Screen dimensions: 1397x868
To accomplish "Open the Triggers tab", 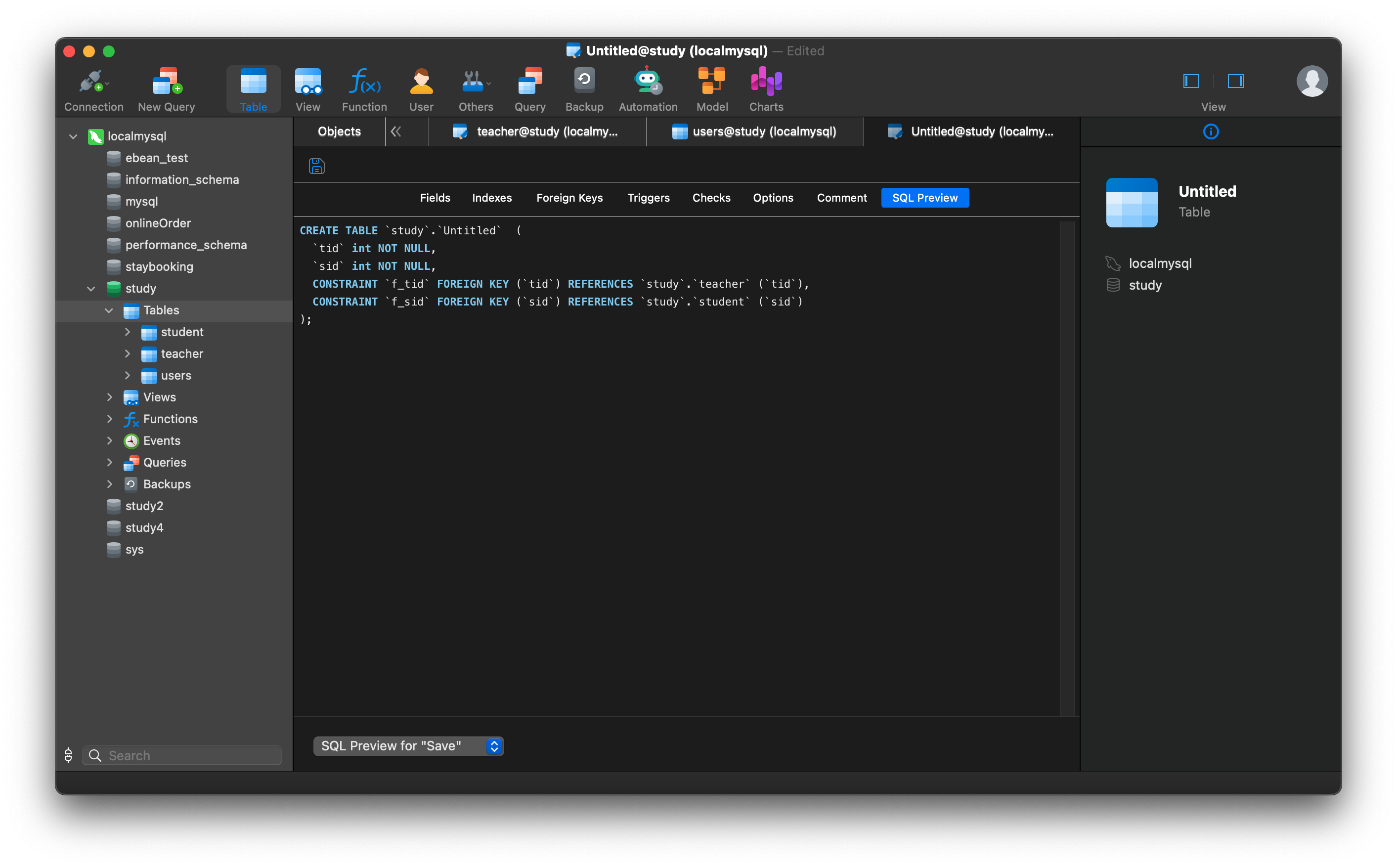I will point(648,198).
